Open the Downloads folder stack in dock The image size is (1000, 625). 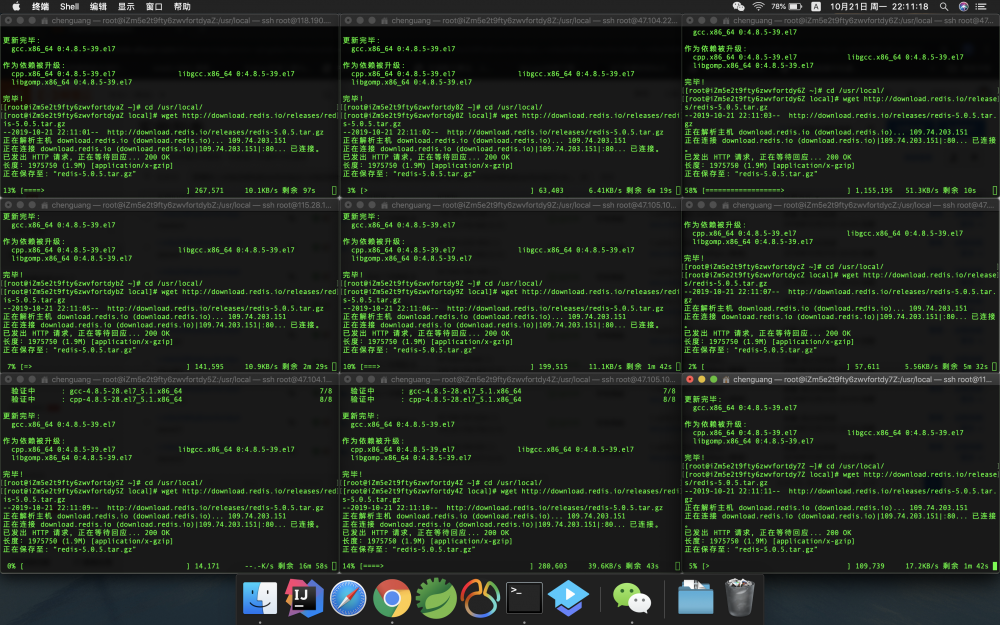tap(695, 597)
